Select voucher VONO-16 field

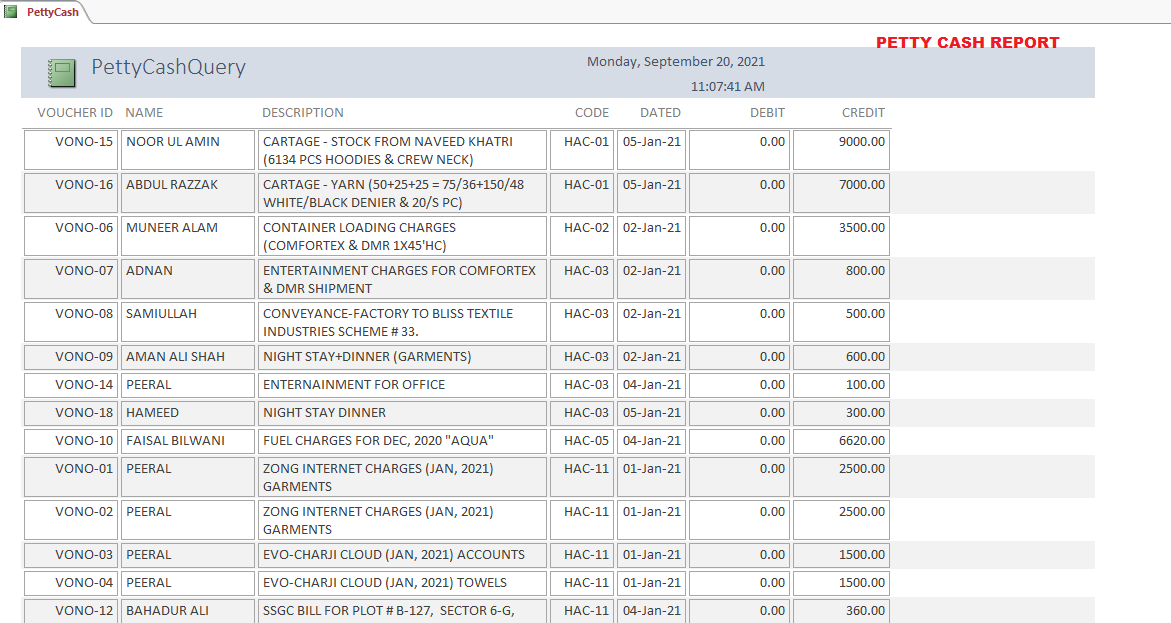click(71, 193)
